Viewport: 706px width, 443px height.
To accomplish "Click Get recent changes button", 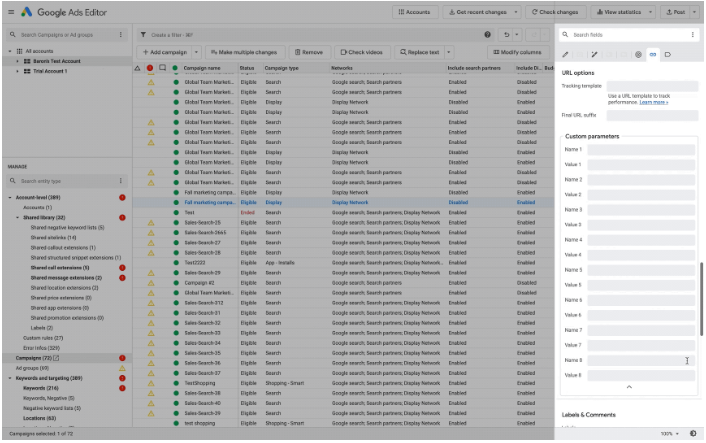I will (x=477, y=12).
